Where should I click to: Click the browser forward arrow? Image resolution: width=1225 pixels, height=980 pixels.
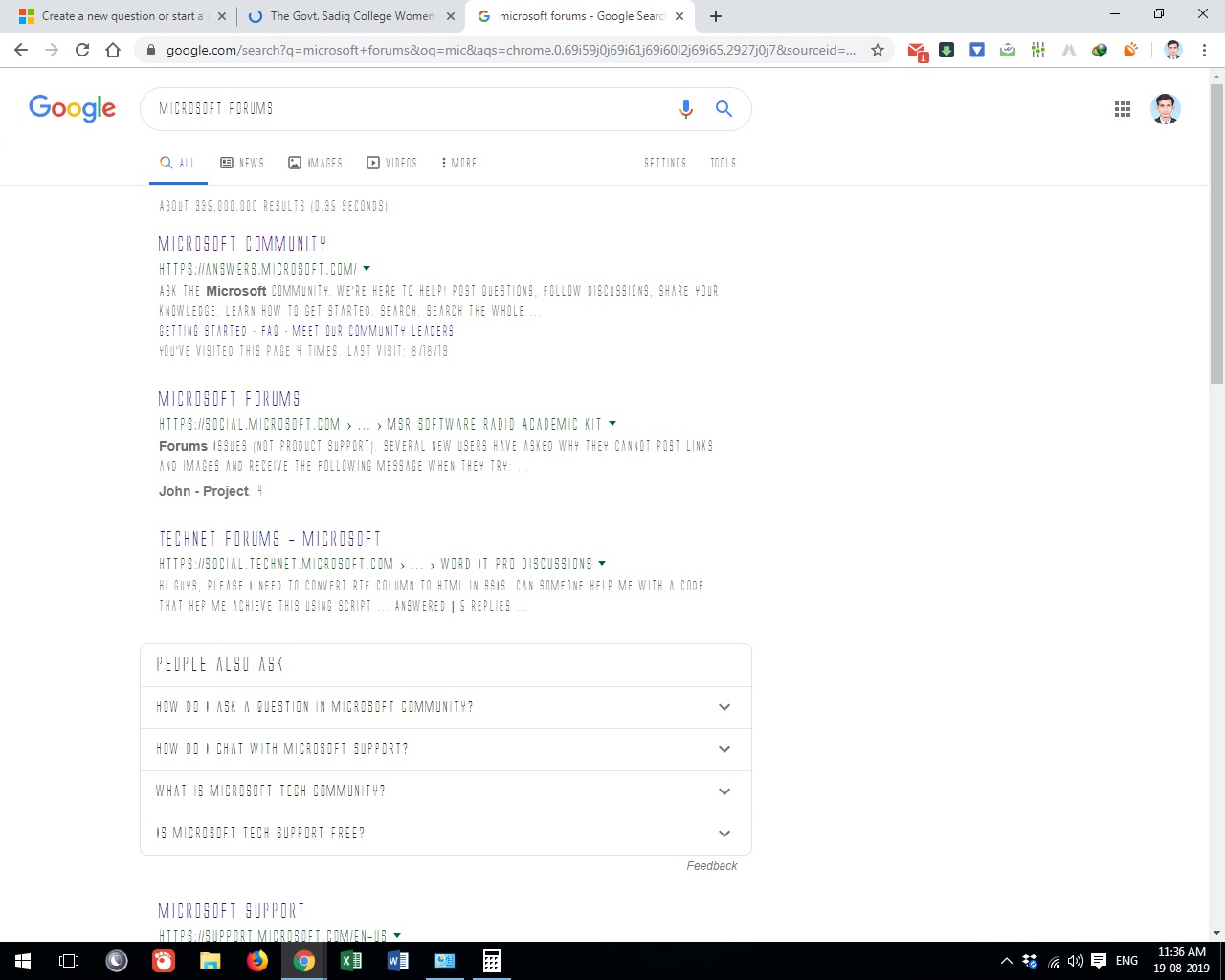click(x=52, y=50)
